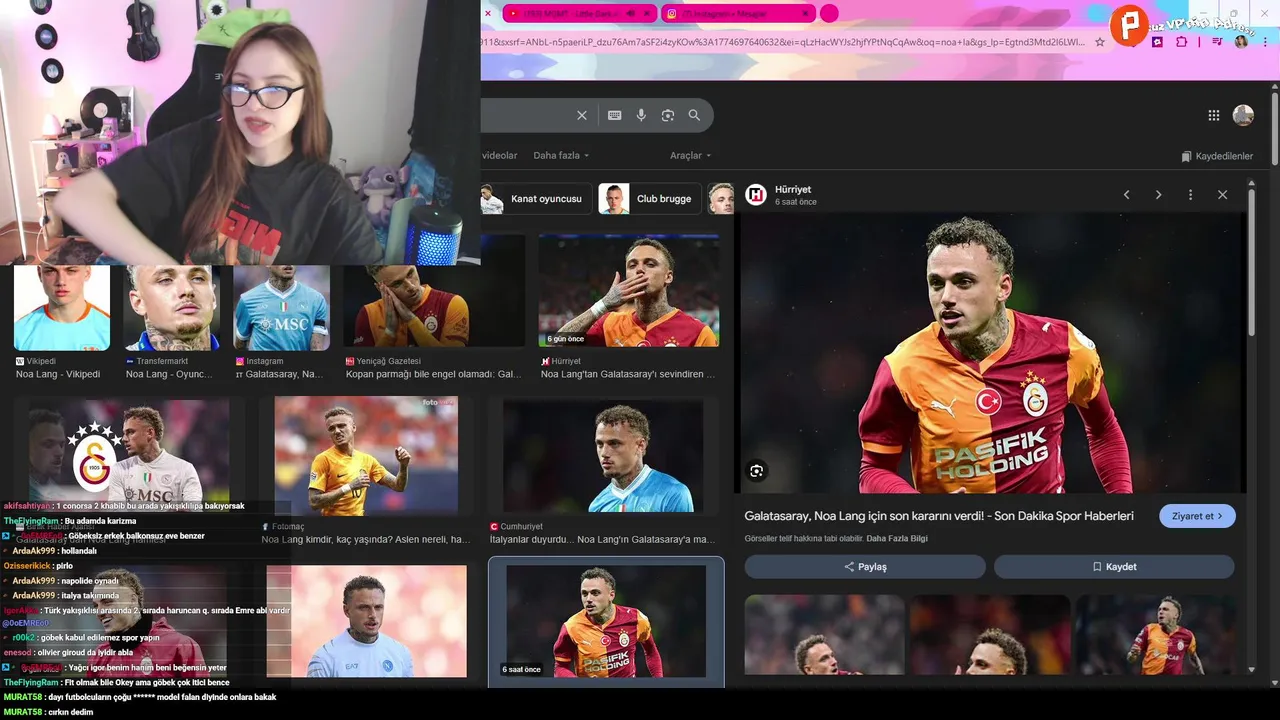Expand the Daha fazla dropdown
Screen dimensions: 1280x720
tap(561, 156)
